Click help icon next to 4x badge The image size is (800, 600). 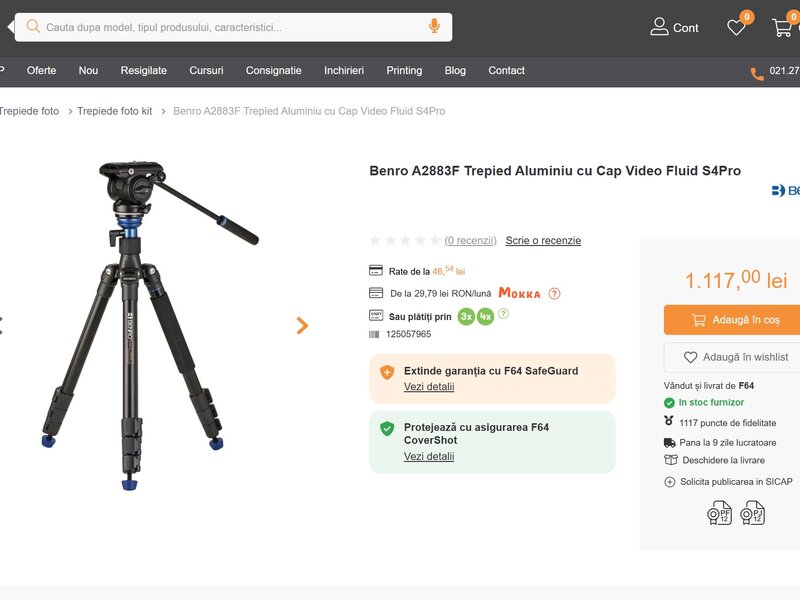[x=503, y=314]
